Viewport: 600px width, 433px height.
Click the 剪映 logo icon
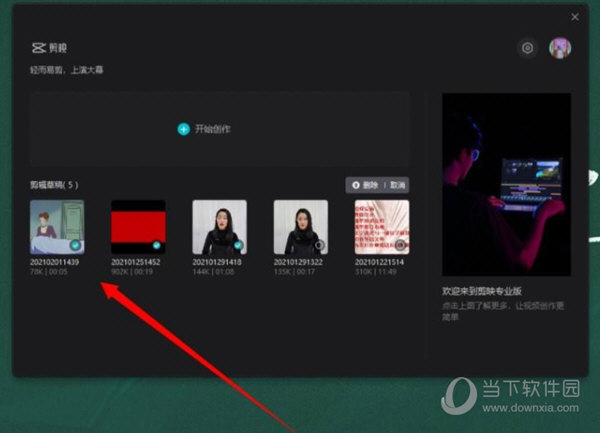click(39, 48)
